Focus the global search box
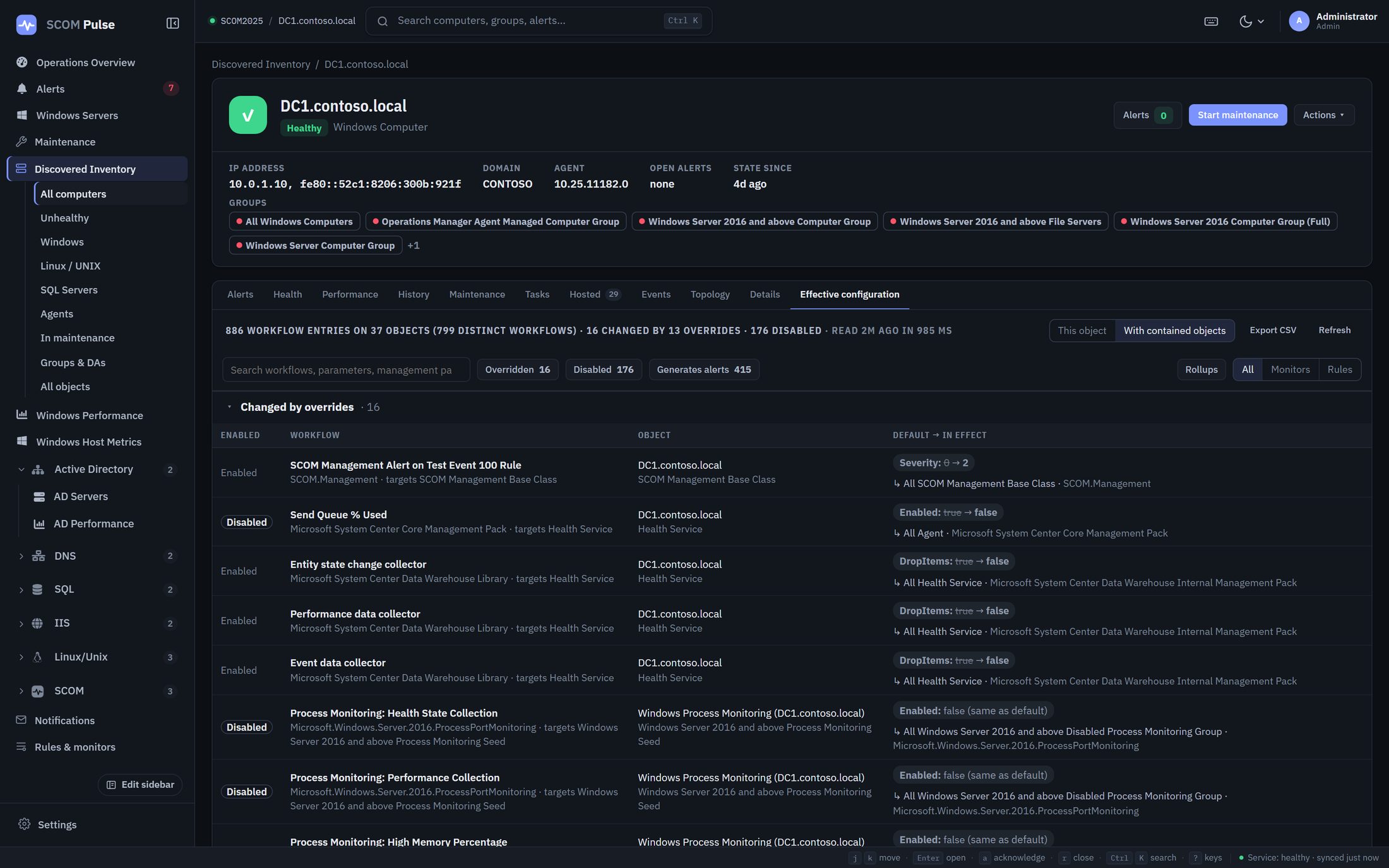Viewport: 1389px width, 868px height. (x=539, y=21)
